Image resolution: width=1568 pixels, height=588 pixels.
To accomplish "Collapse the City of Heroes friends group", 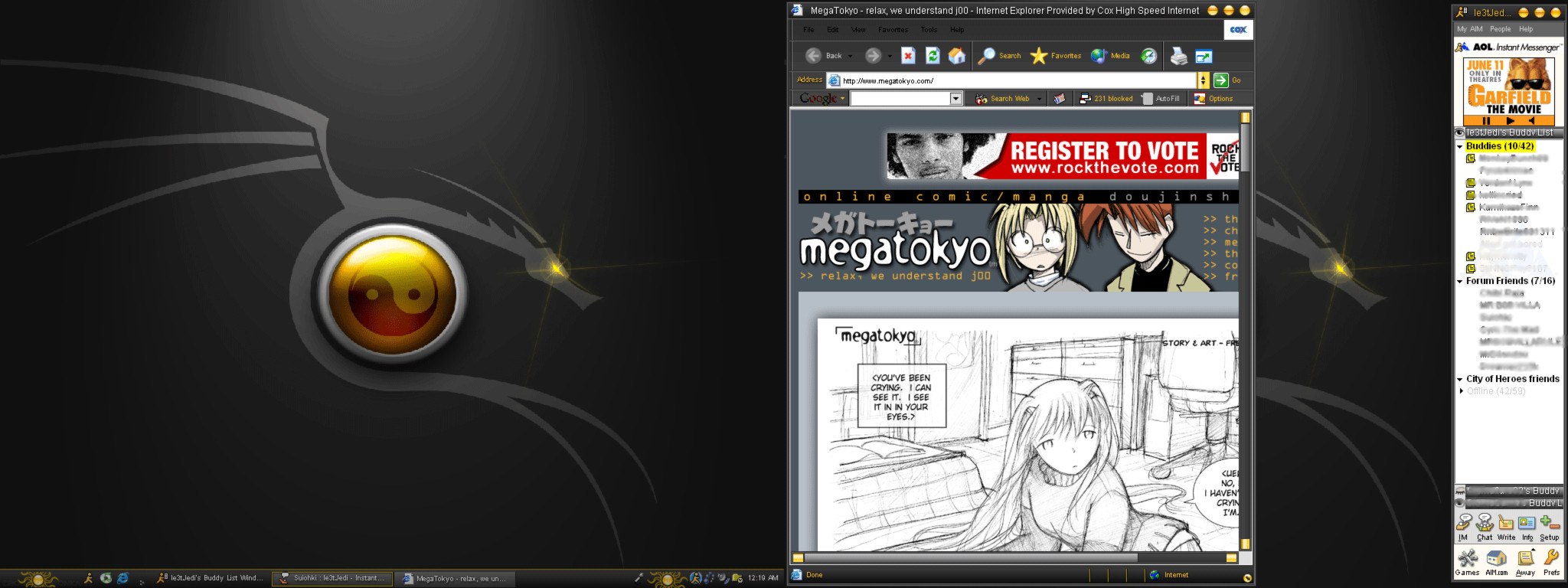I will click(1459, 379).
